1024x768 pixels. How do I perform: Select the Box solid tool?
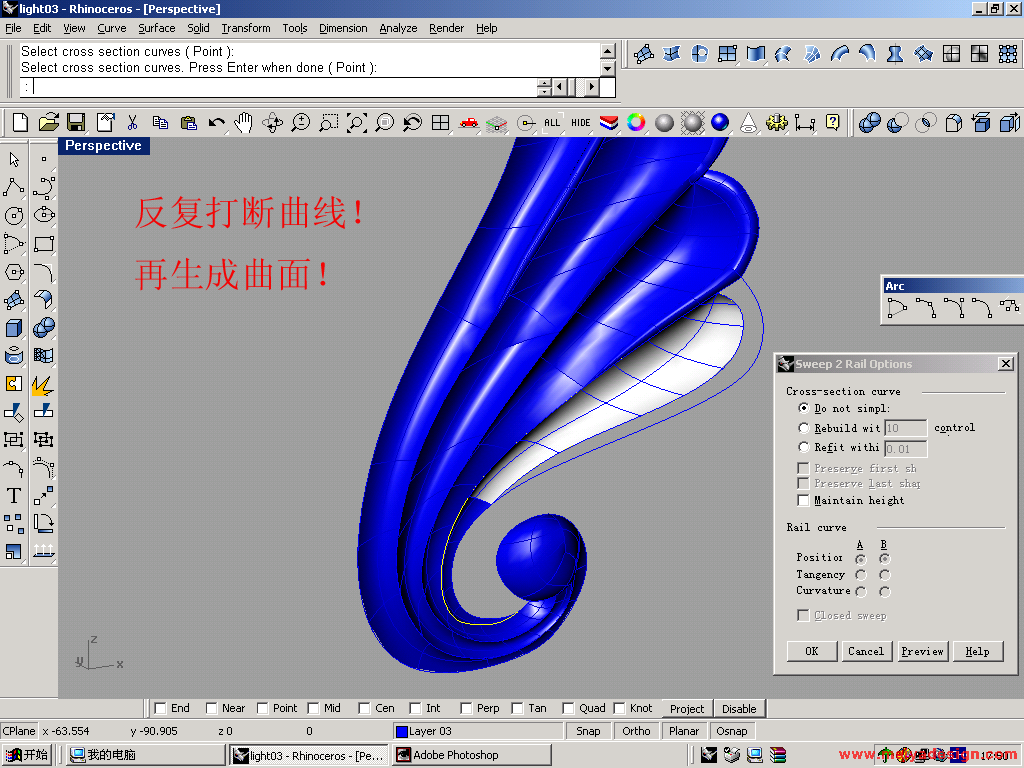click(x=14, y=328)
